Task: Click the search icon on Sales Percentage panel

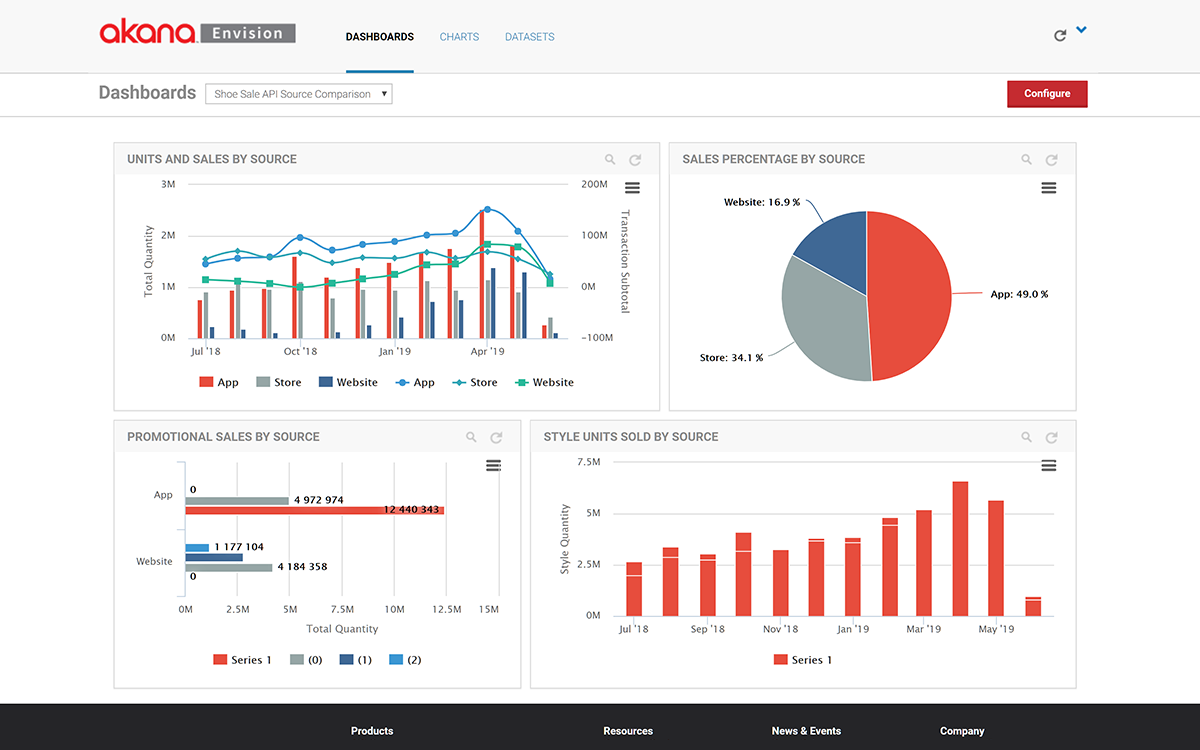Action: click(x=1026, y=159)
